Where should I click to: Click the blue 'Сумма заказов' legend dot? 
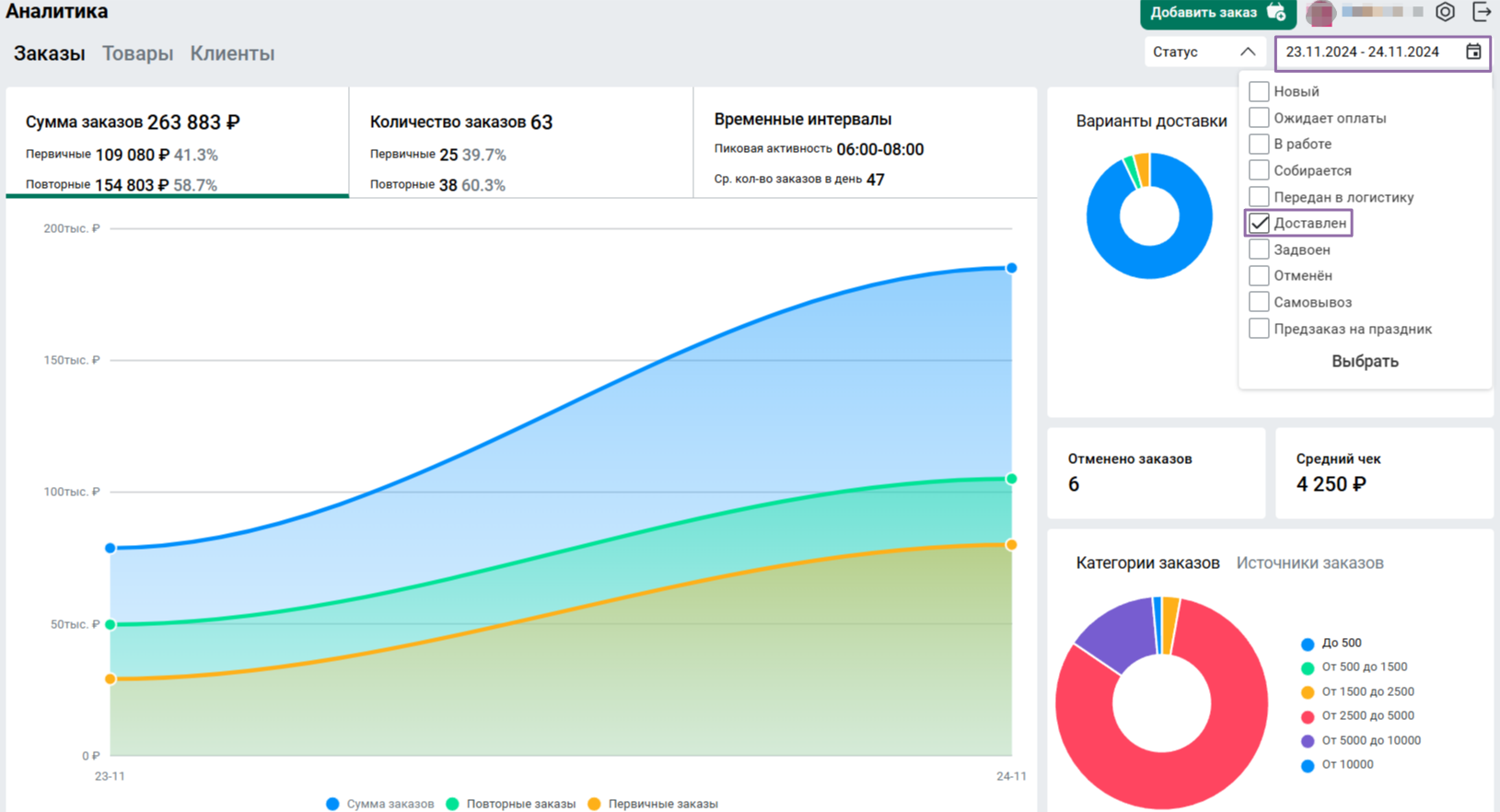click(x=332, y=804)
